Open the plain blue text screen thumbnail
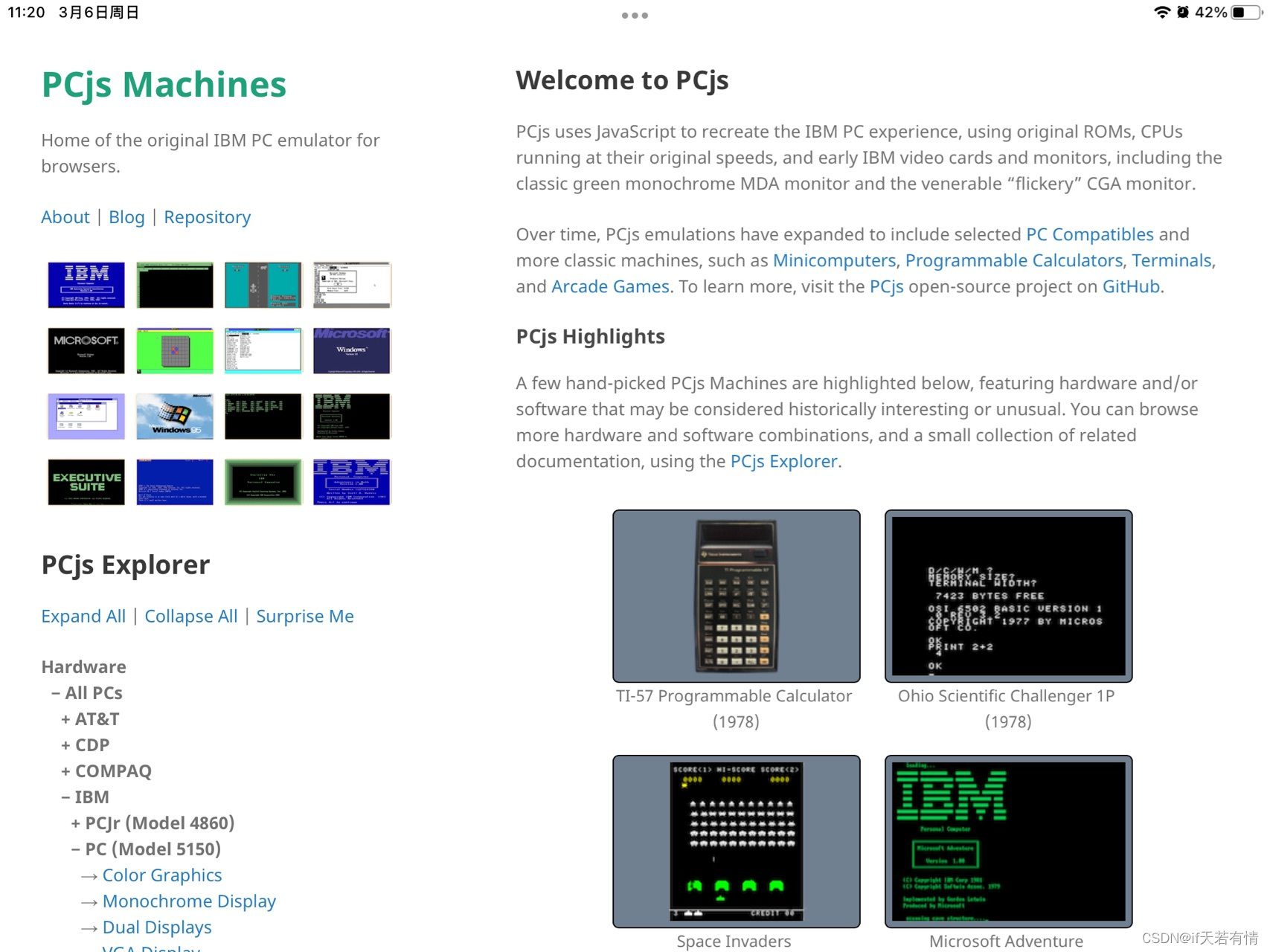The width and height of the screenshot is (1270, 952). [175, 482]
